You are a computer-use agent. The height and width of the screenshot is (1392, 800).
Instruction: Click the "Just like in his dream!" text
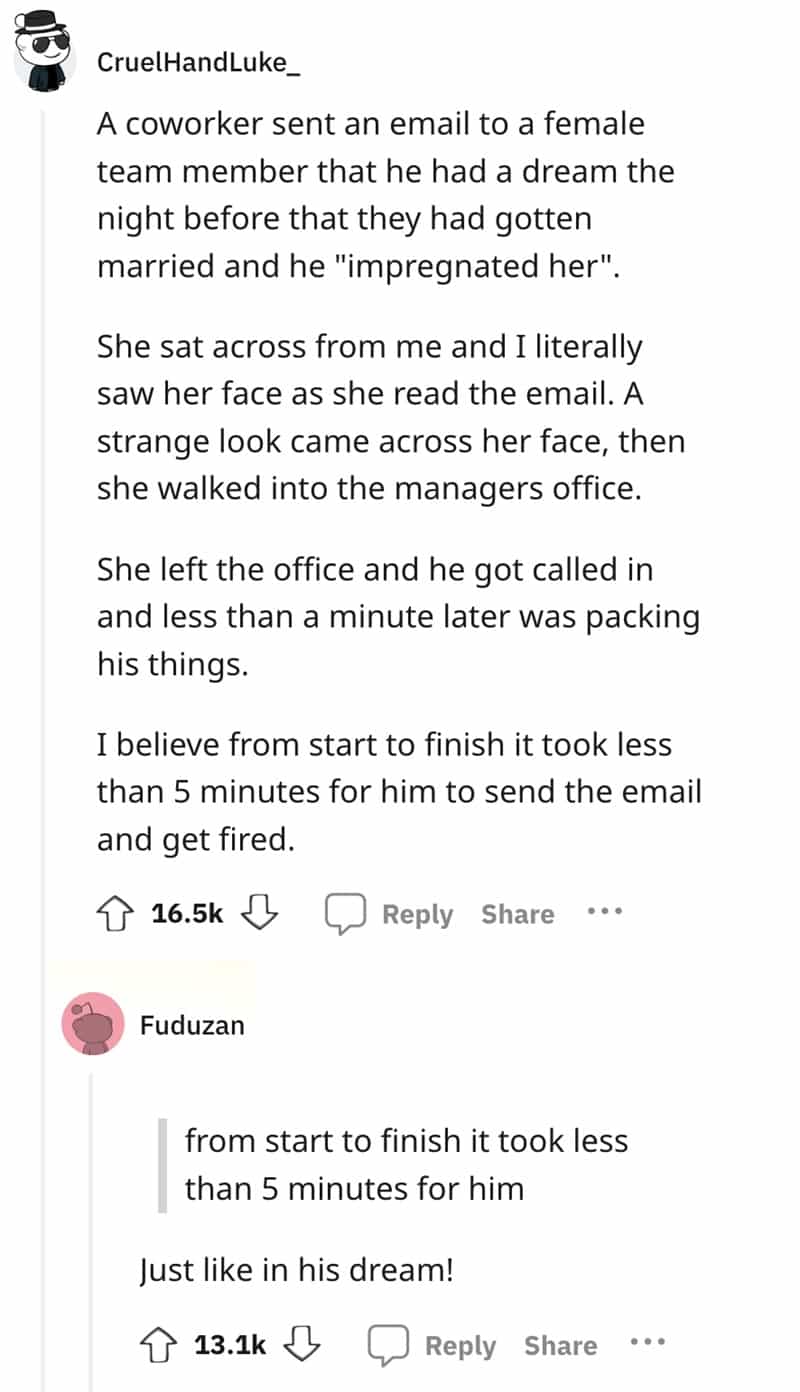tap(296, 1270)
